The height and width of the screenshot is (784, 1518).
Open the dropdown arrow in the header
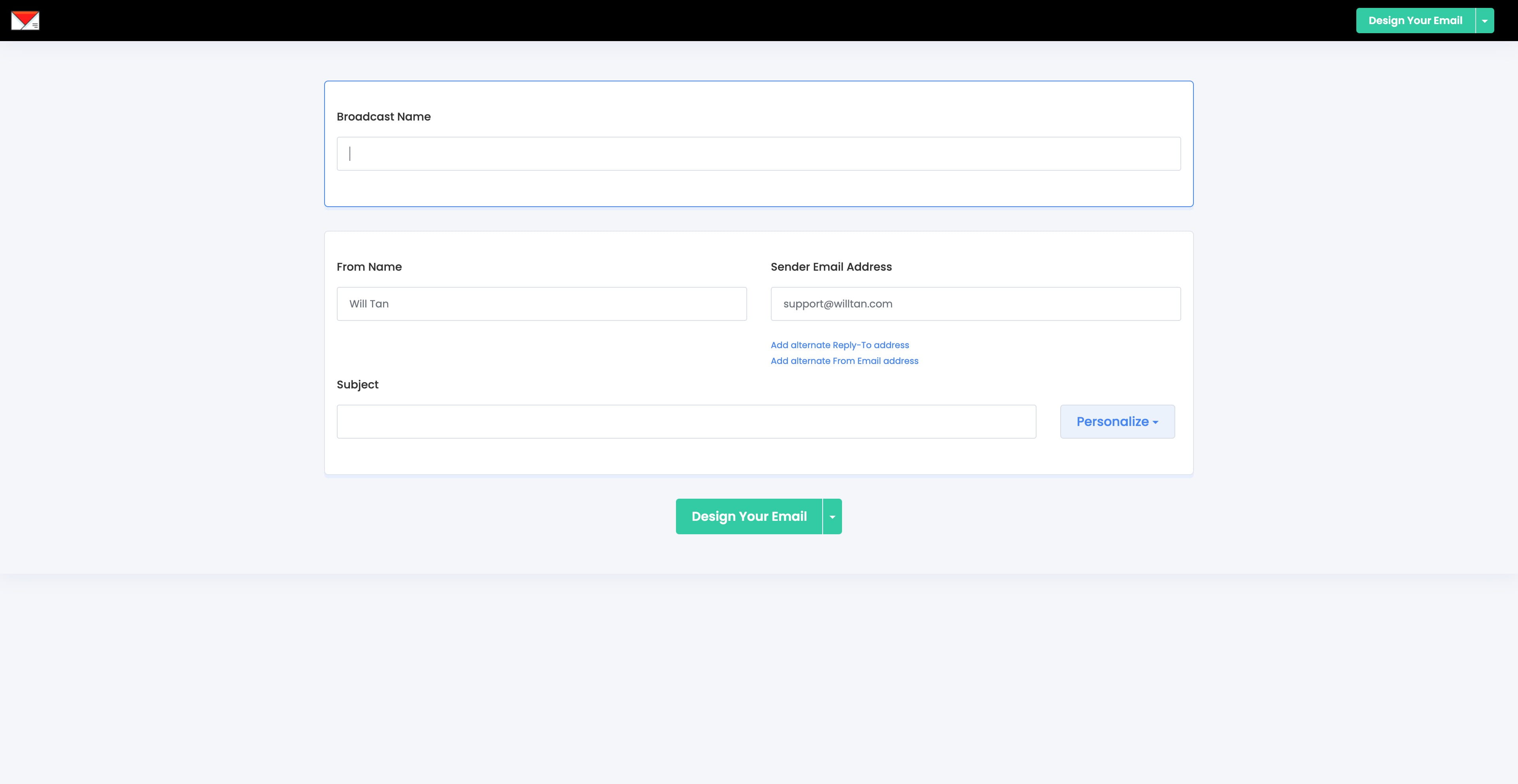point(1484,21)
